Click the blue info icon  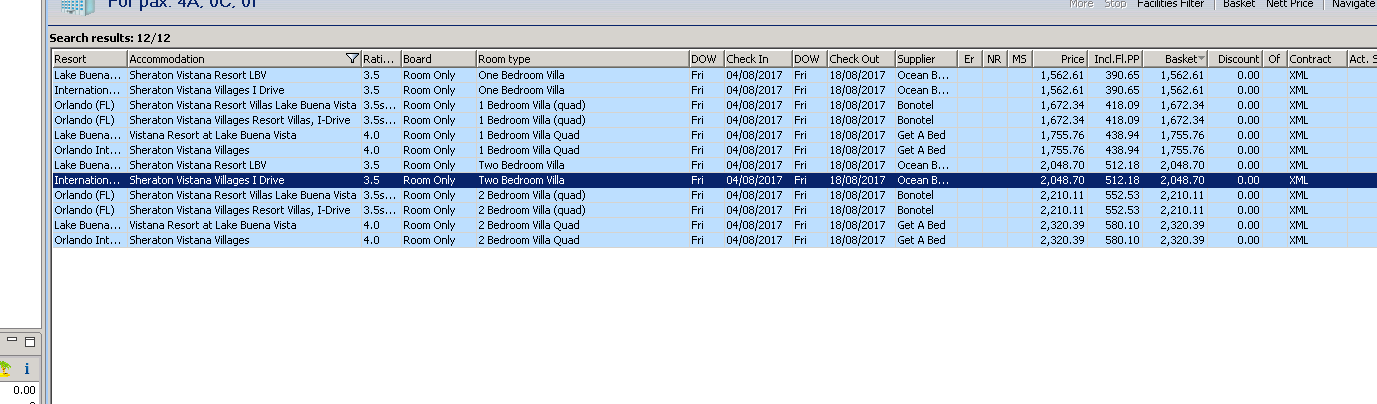coord(27,369)
